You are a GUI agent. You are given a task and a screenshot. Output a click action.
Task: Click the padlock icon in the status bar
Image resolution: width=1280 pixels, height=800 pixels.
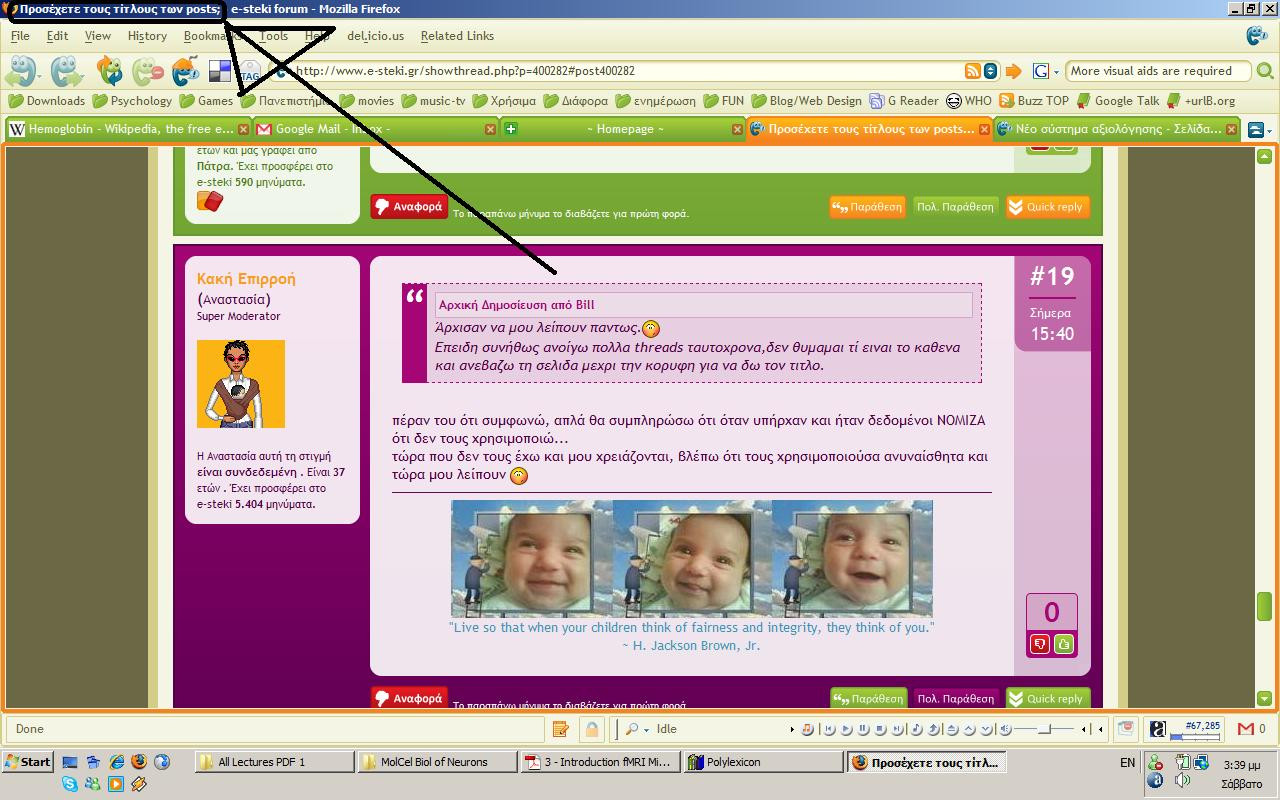point(592,729)
